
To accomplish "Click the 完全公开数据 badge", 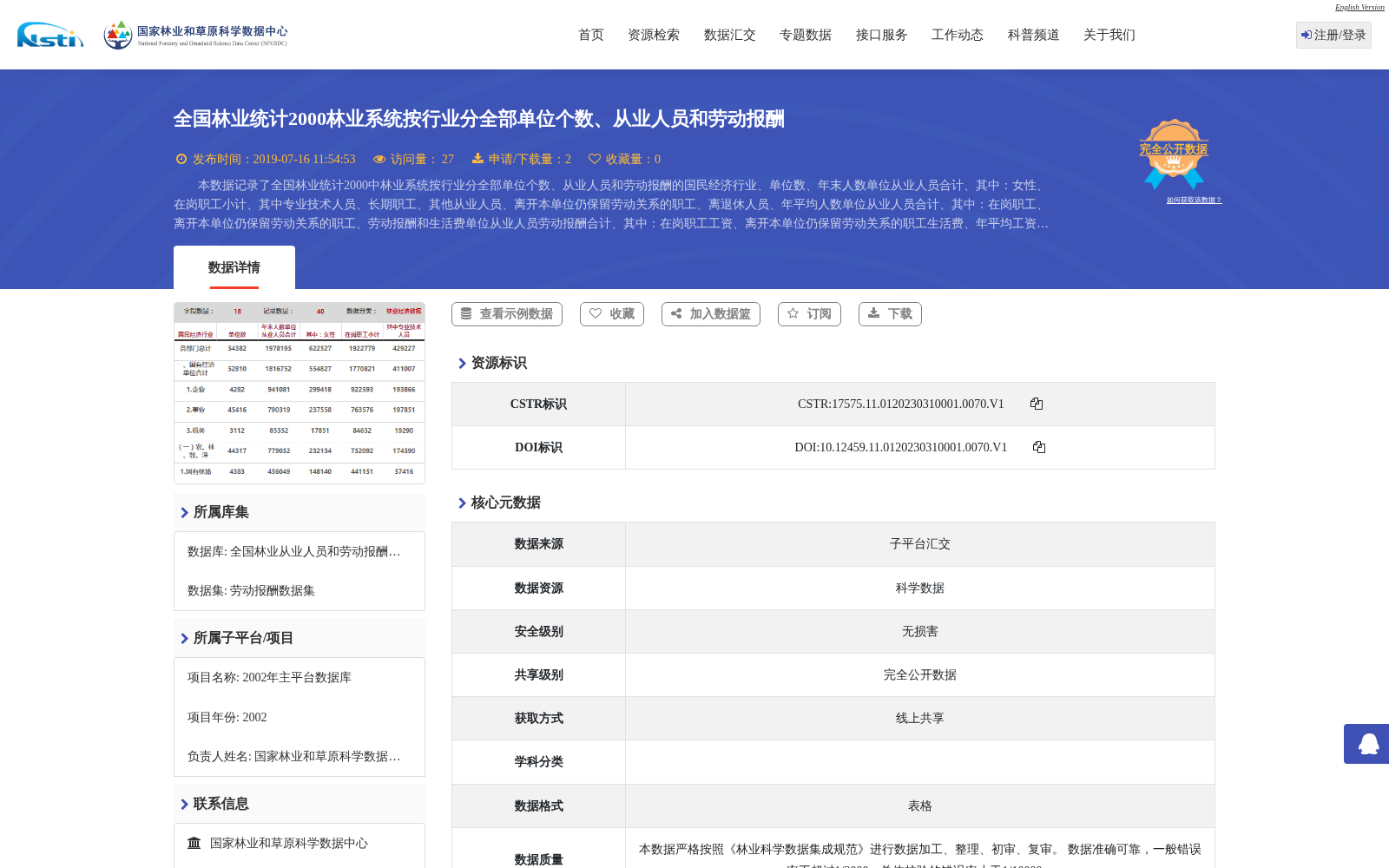I will click(x=1174, y=154).
